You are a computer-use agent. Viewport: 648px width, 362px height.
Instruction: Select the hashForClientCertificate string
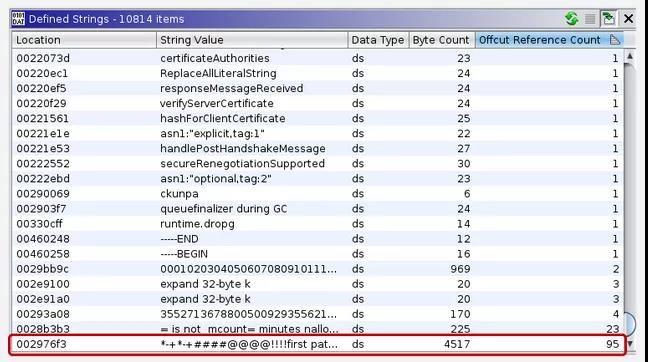[x=223, y=119]
